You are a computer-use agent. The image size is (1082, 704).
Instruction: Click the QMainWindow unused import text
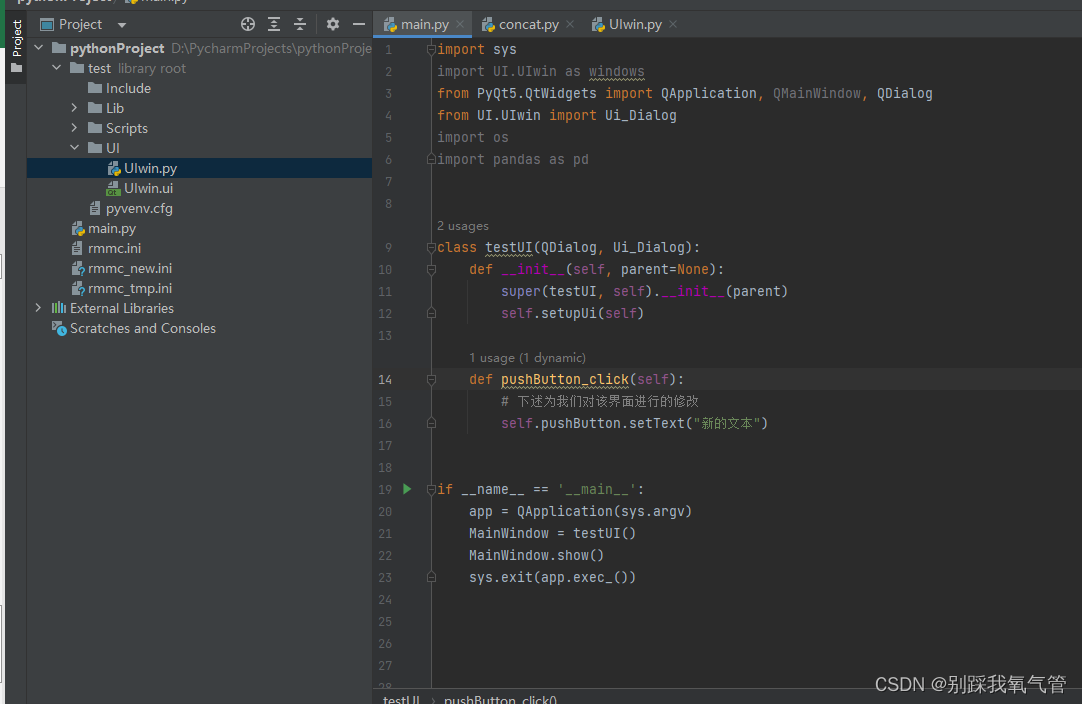pos(816,93)
